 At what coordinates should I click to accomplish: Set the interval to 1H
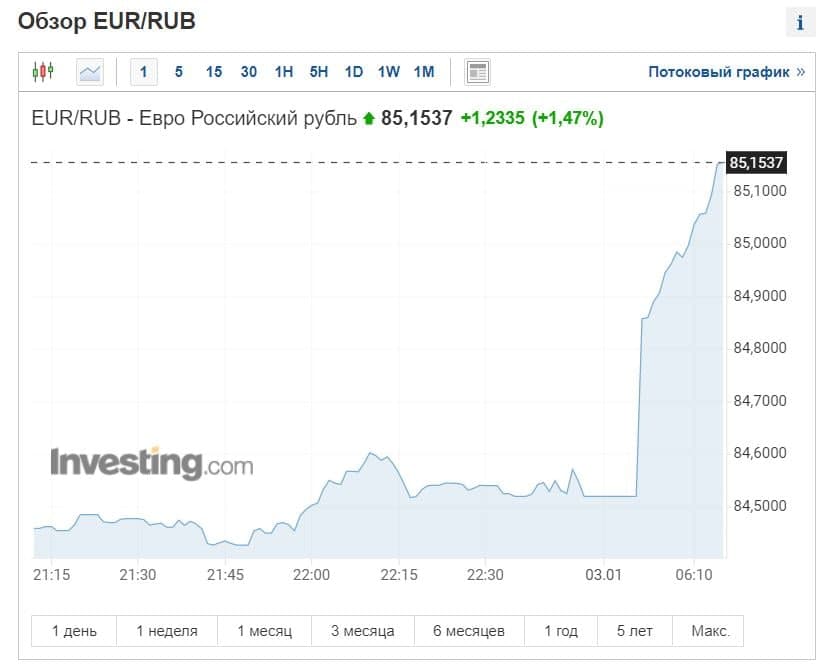[x=284, y=72]
